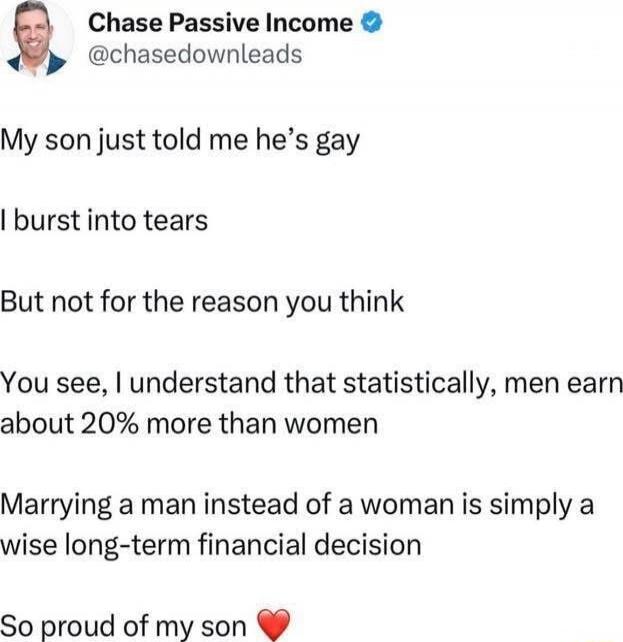Click "But not for the reason you think"
The height and width of the screenshot is (642, 623).
click(204, 301)
